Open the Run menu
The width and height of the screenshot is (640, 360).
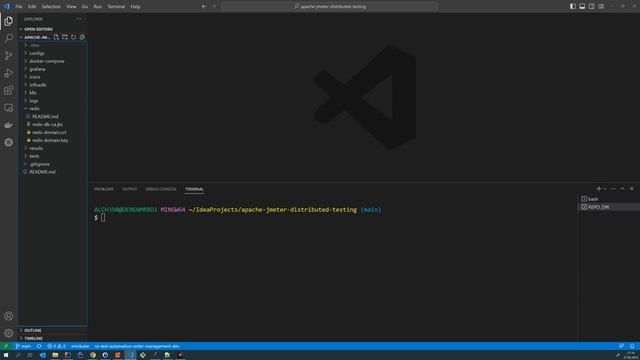[x=98, y=7]
